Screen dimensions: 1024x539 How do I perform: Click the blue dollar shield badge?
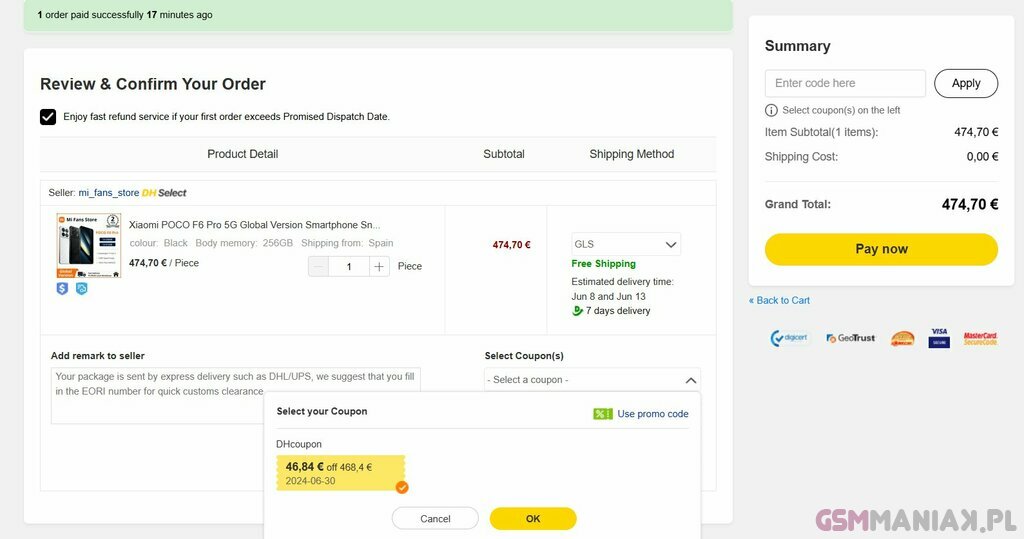(x=62, y=289)
